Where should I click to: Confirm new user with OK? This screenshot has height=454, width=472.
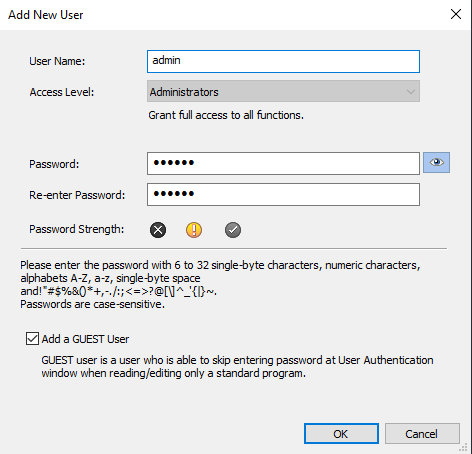tap(341, 434)
